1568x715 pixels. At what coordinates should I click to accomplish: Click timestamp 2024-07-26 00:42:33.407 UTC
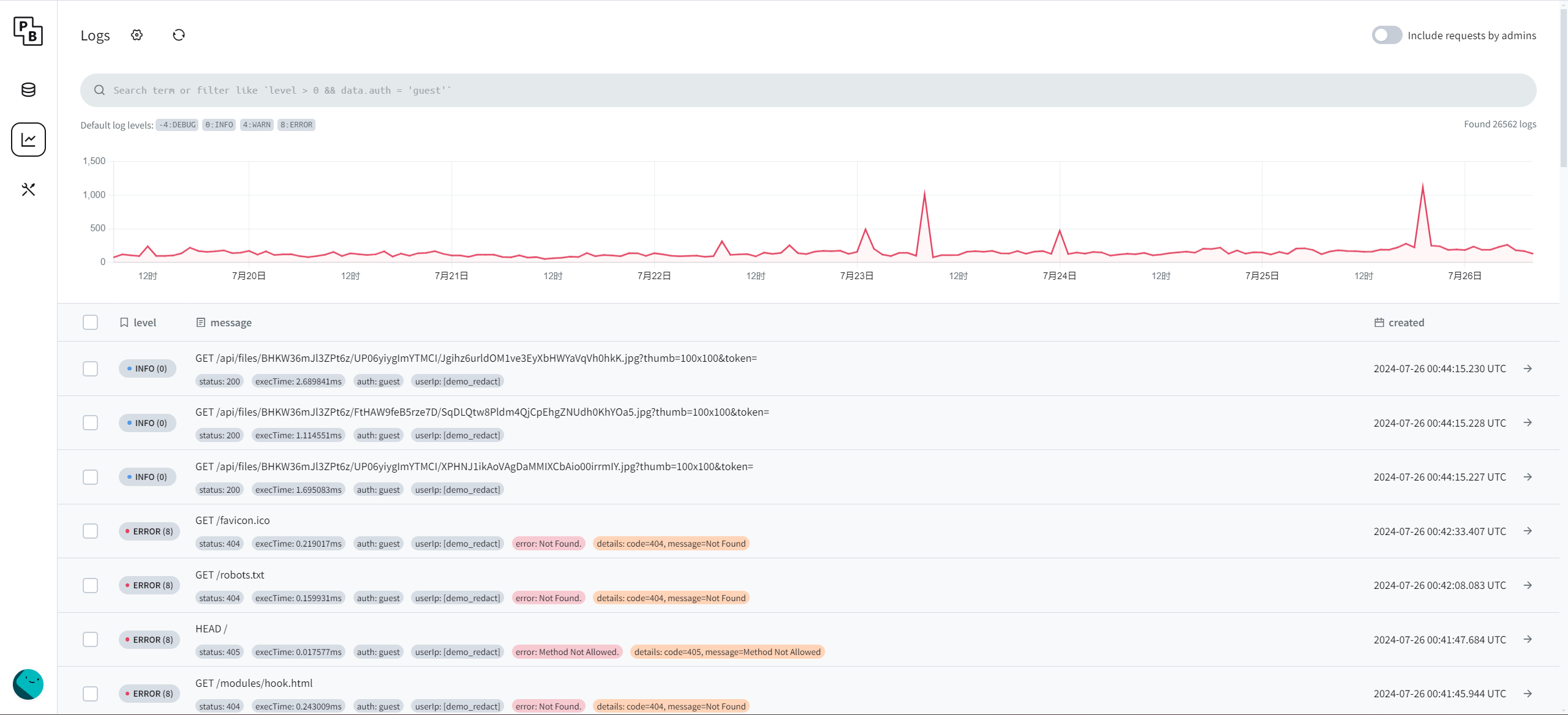tap(1439, 531)
